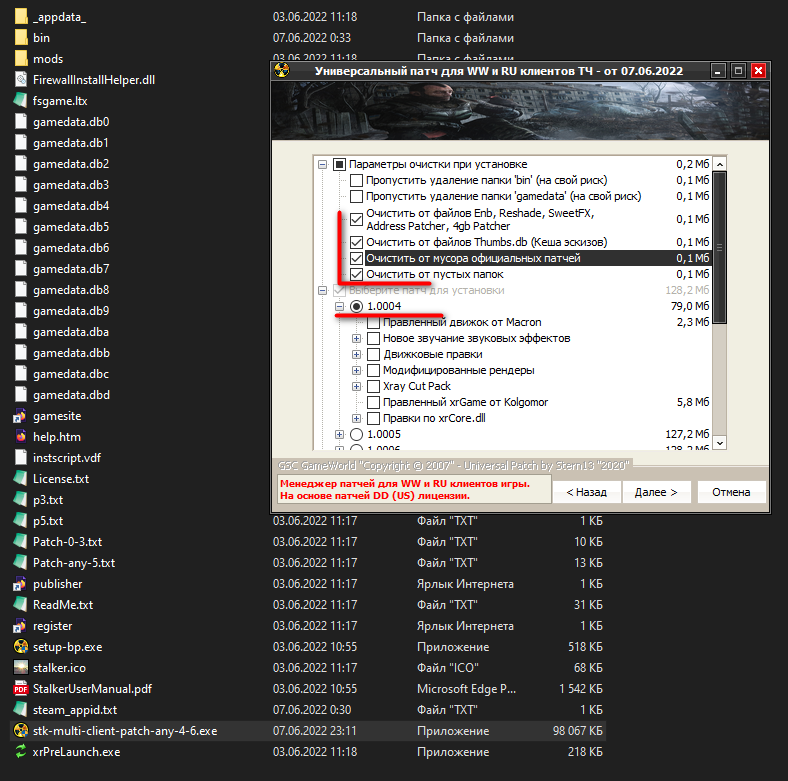Select the setup-bp.exe radiation icon
788x781 pixels.
pos(21,646)
